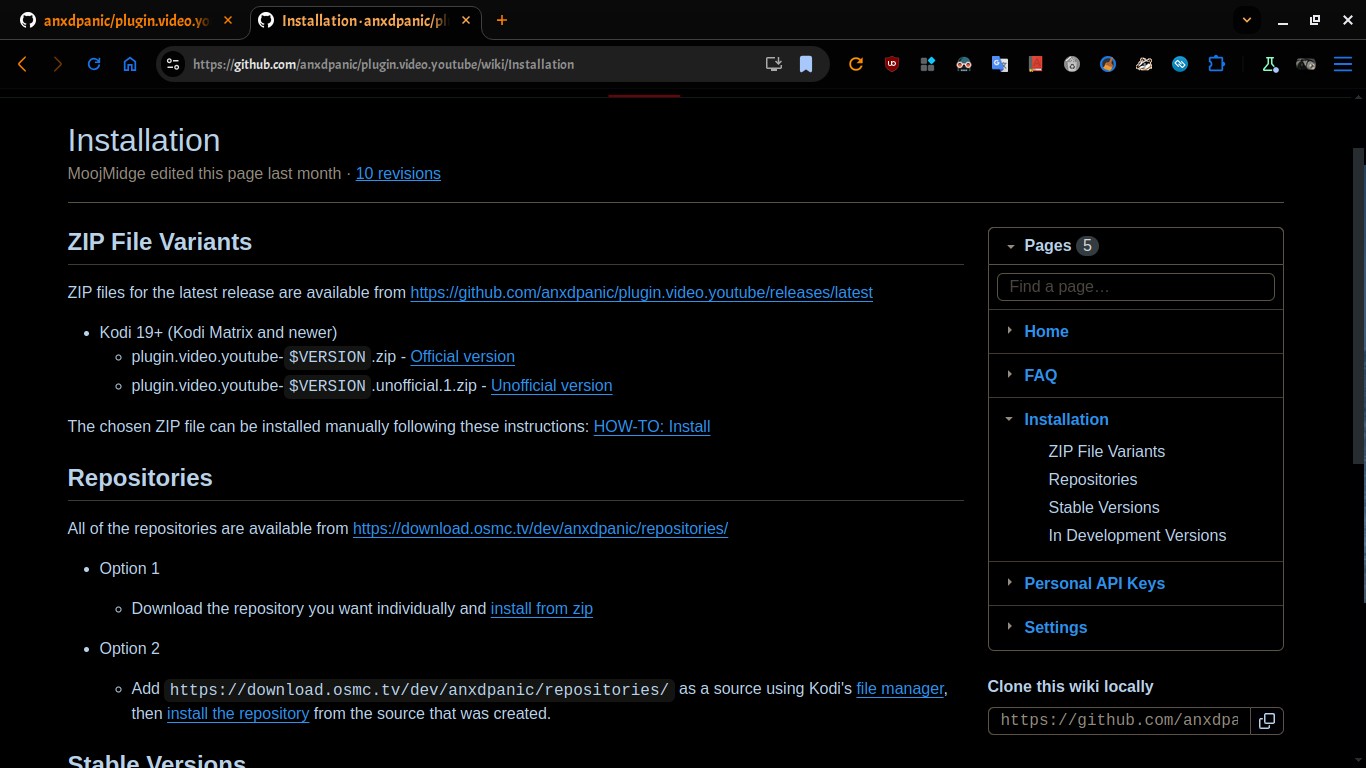Open the Extensions puzzle piece menu
The height and width of the screenshot is (768, 1366).
pyautogui.click(x=1216, y=64)
